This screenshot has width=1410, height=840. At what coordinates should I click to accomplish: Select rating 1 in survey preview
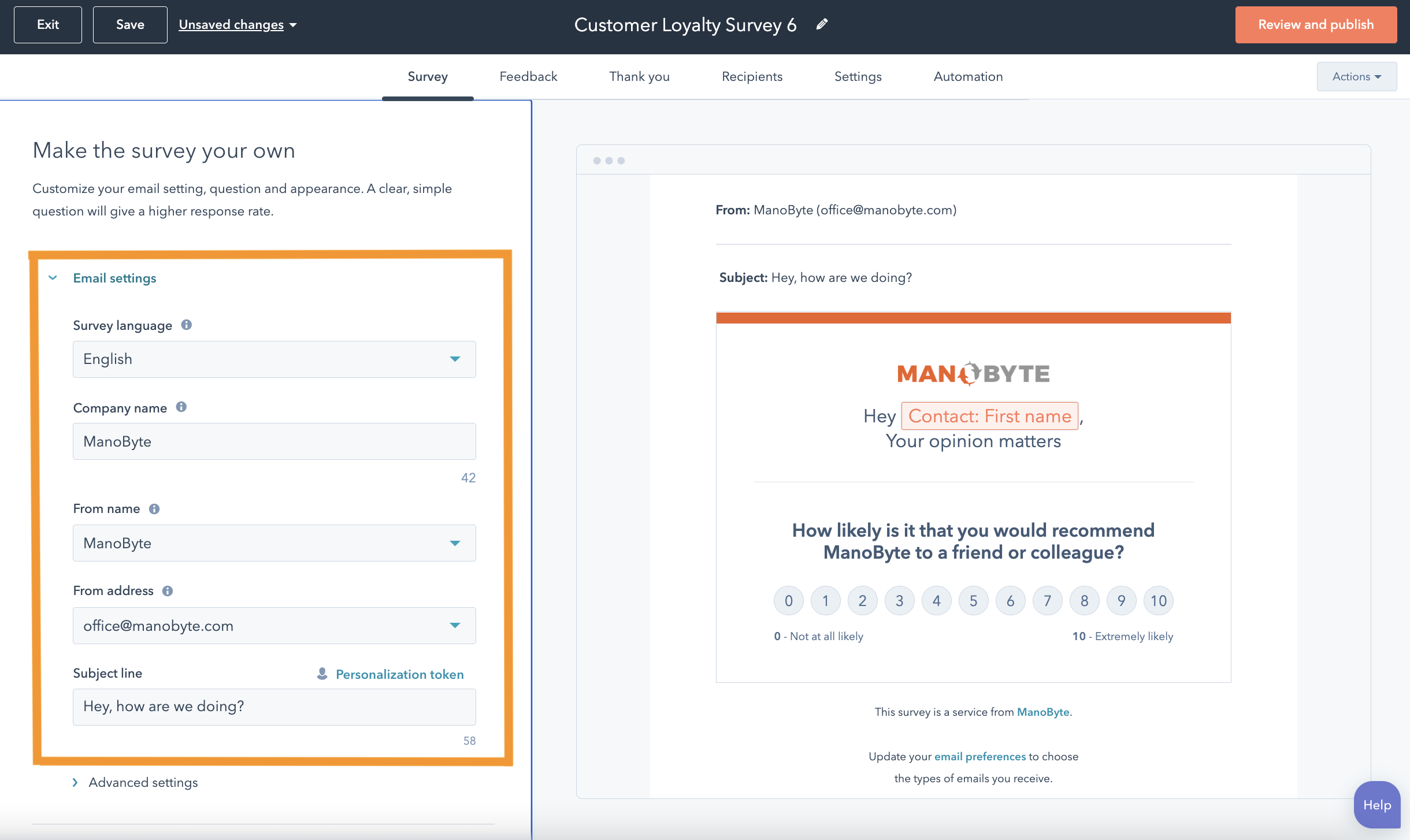tap(825, 600)
